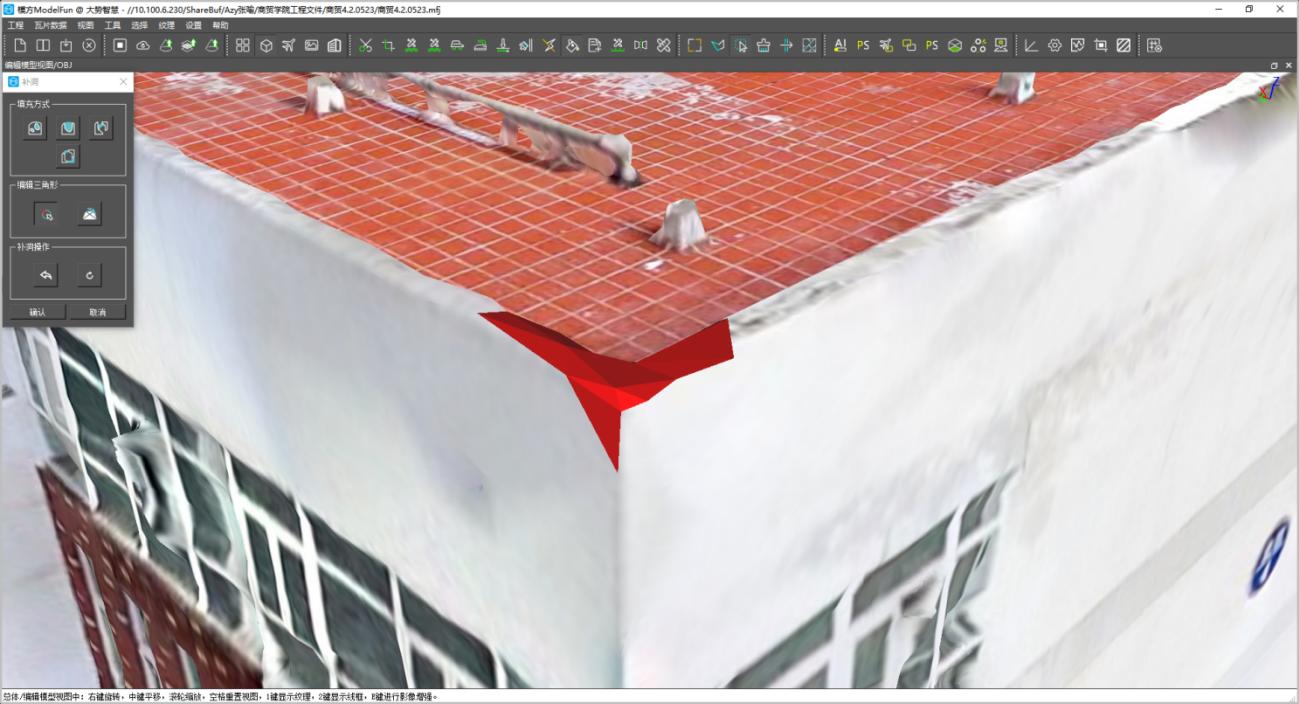Screen dimensions: 1299x704
Task: Select the highlighted triangle edit tool under 编辑三角形
Action: pyautogui.click(x=46, y=214)
